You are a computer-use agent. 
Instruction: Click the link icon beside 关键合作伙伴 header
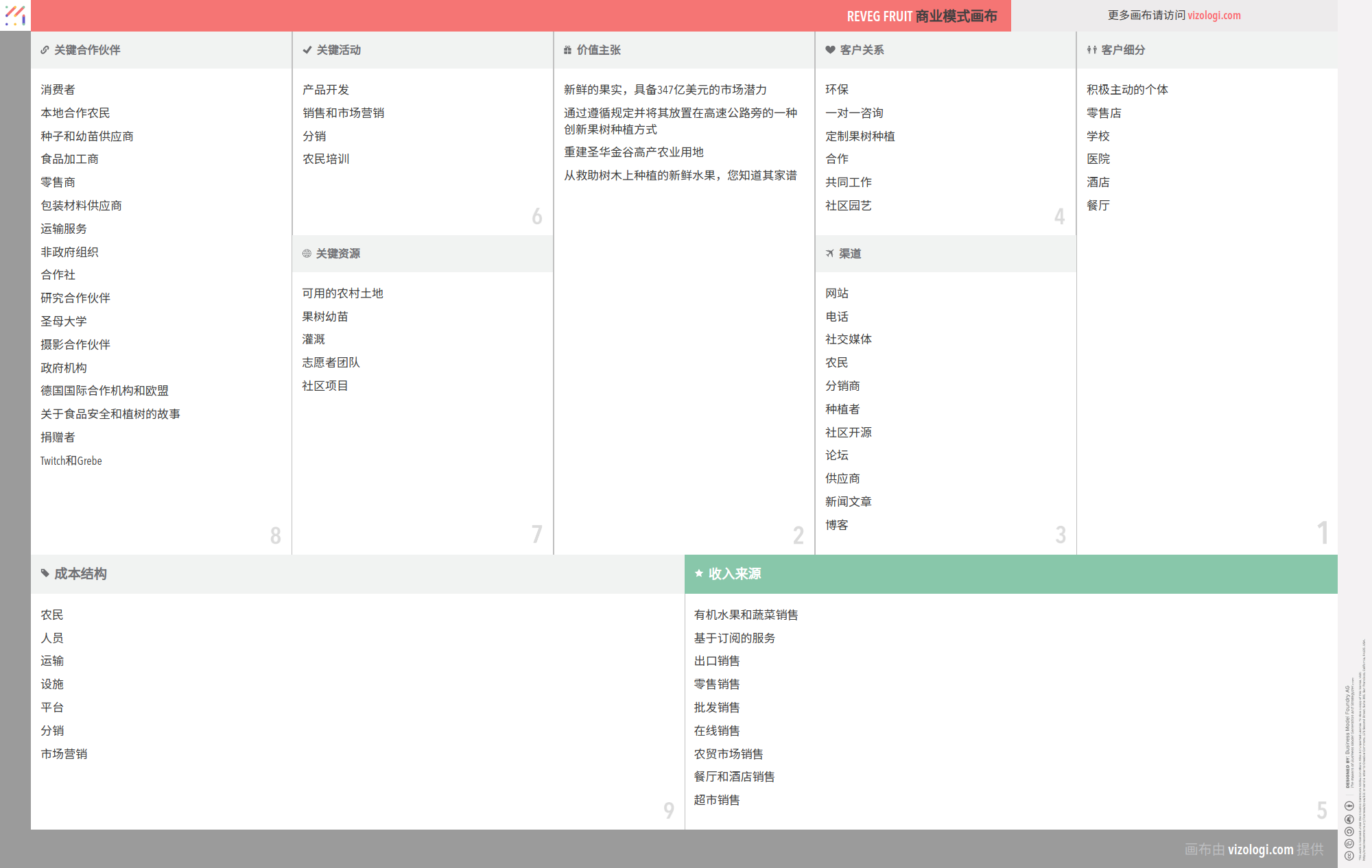(45, 49)
